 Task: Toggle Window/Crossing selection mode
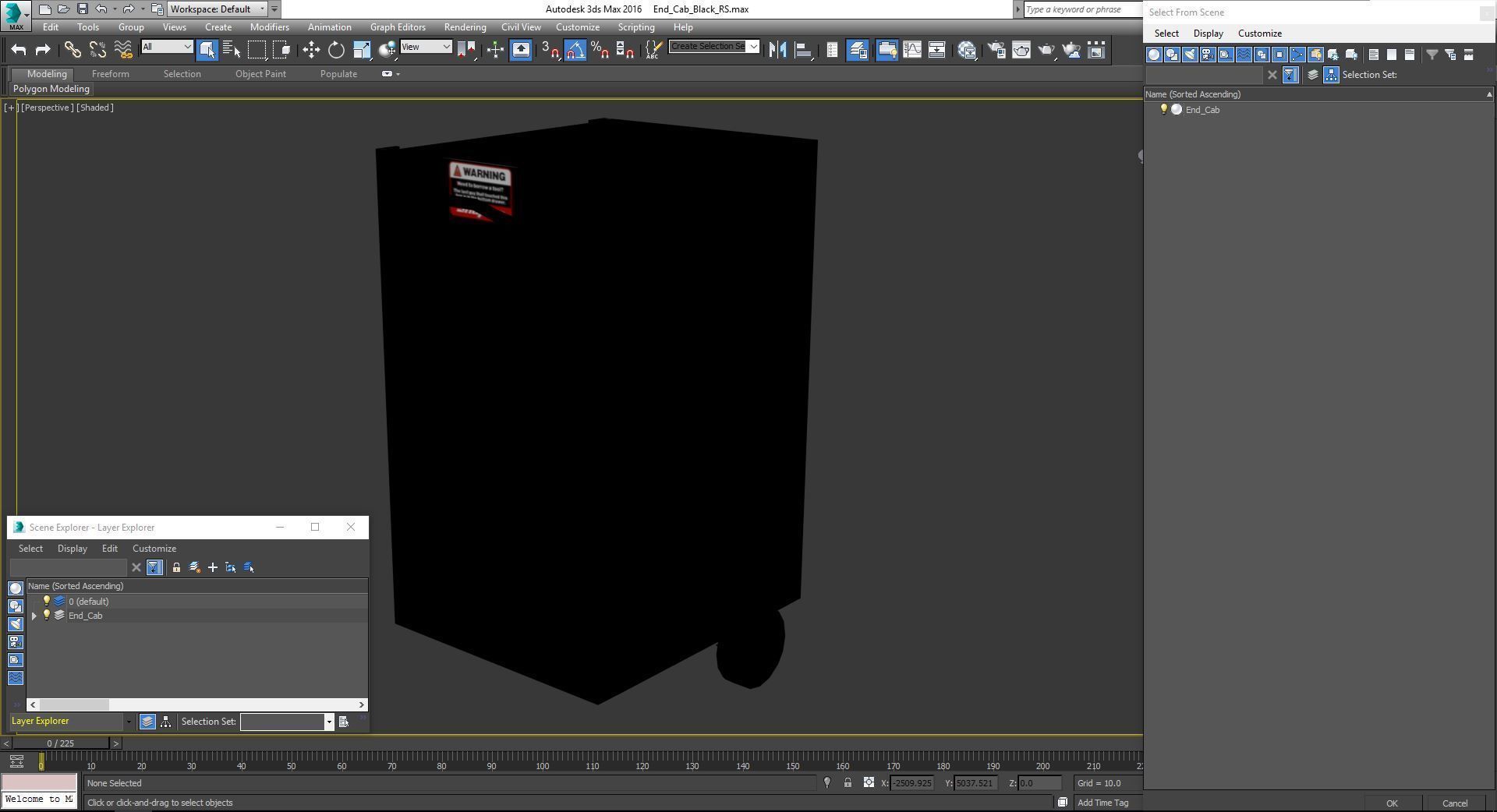click(282, 50)
